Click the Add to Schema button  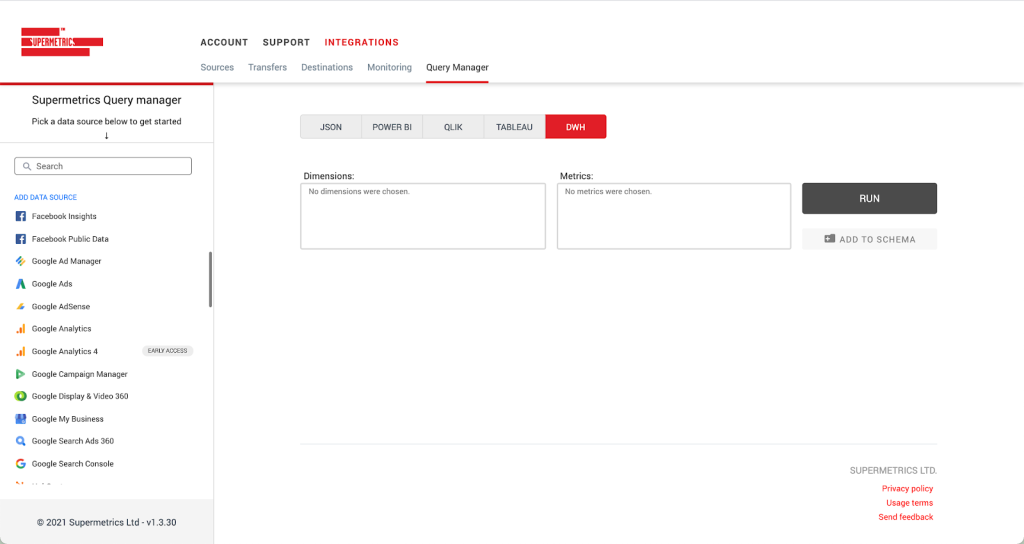point(869,239)
